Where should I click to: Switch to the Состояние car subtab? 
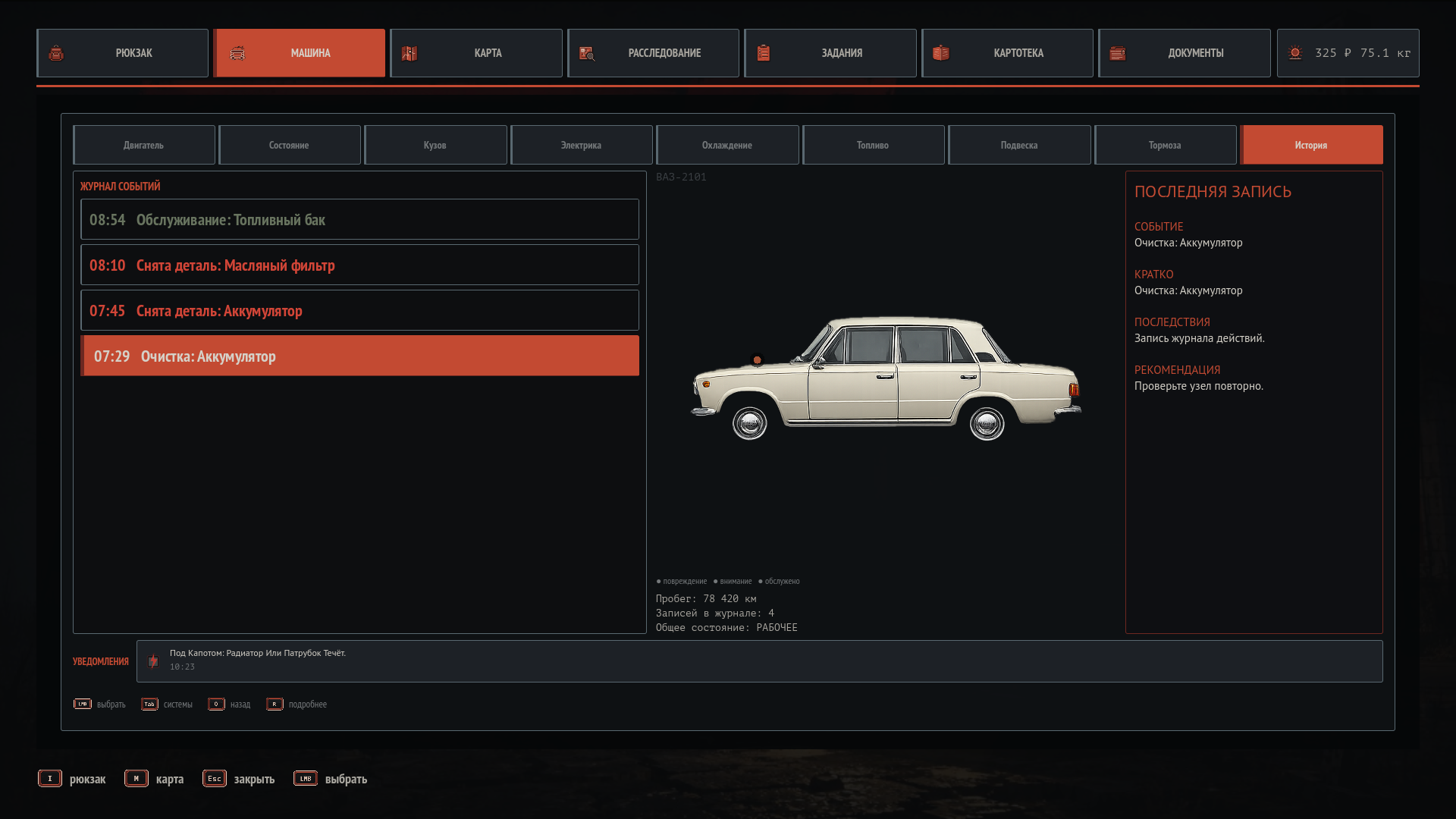click(x=290, y=145)
